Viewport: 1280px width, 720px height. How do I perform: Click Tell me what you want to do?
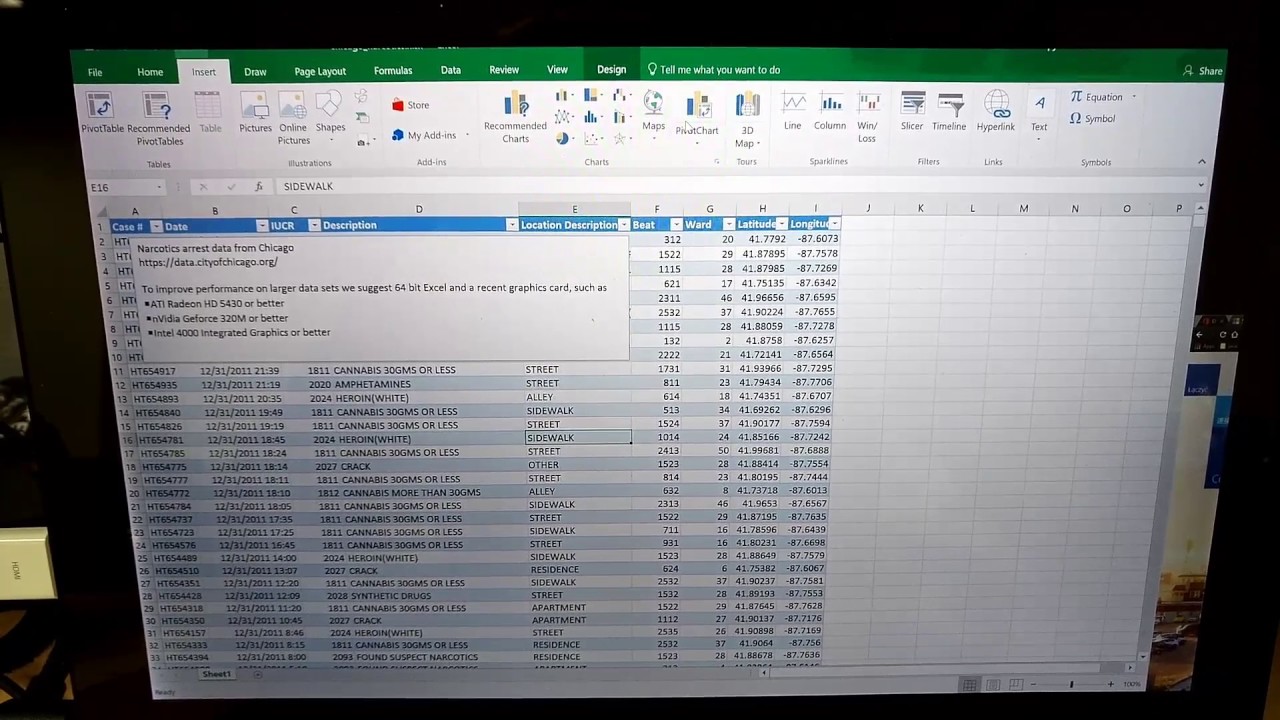(714, 70)
